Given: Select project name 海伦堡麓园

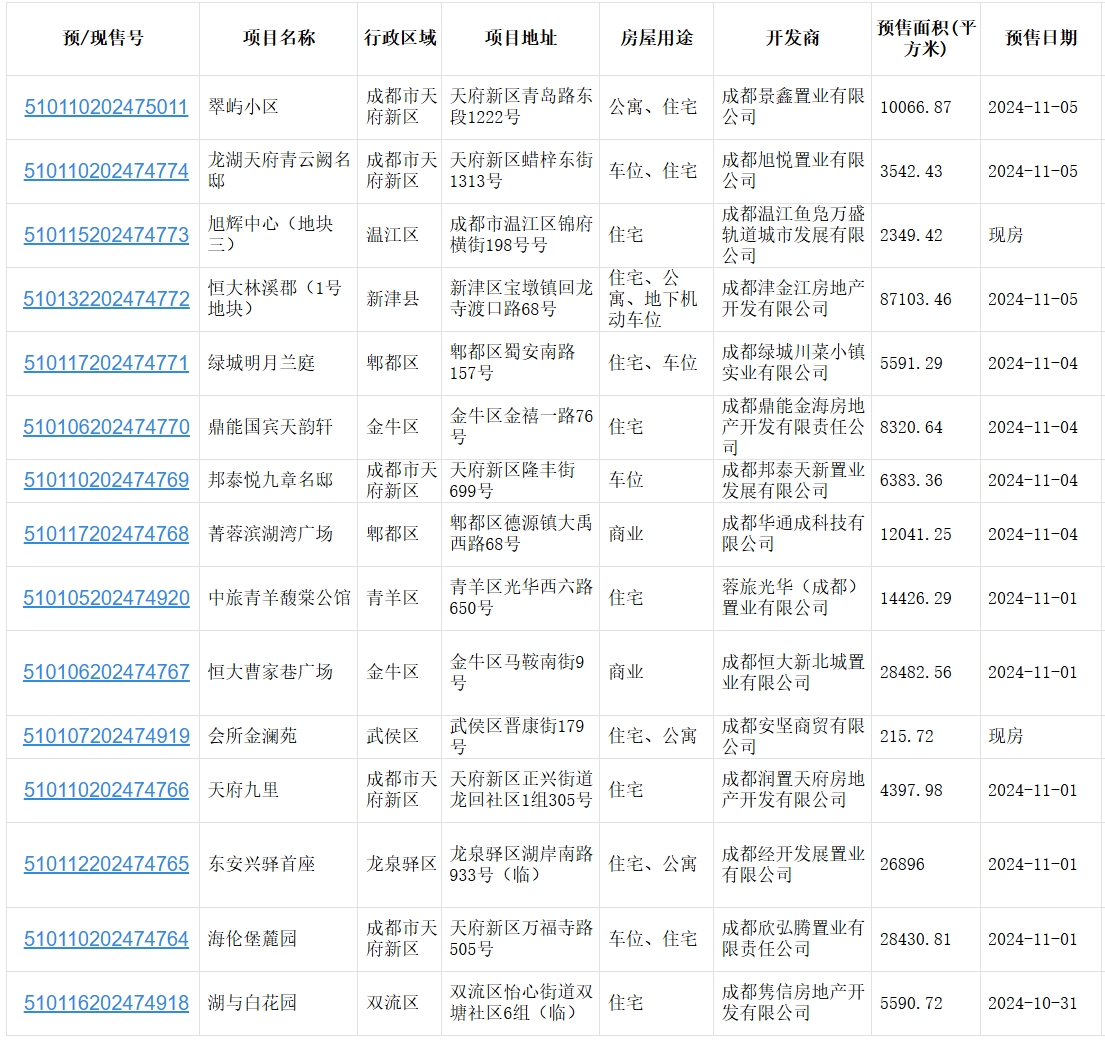Looking at the screenshot, I should (x=252, y=940).
